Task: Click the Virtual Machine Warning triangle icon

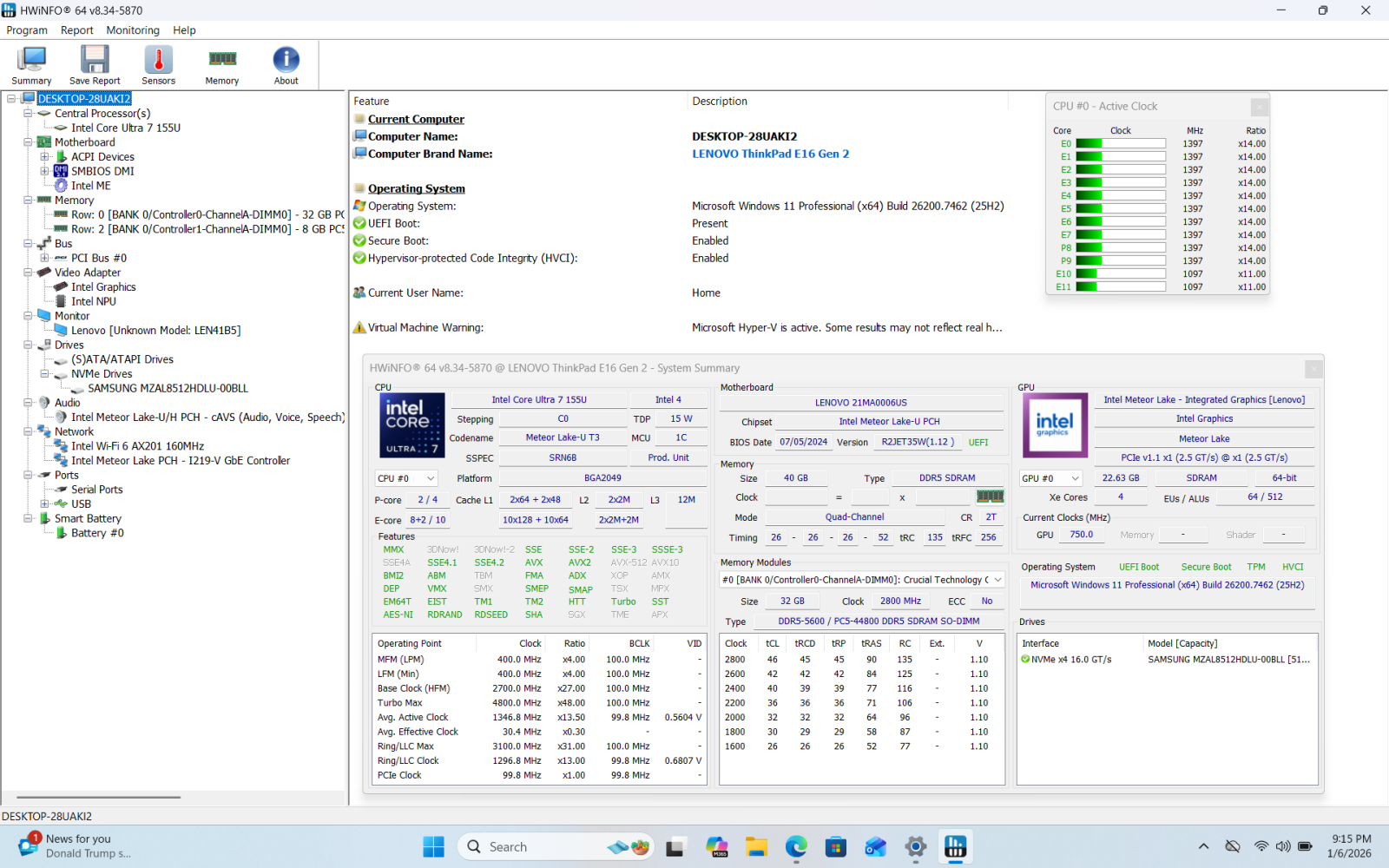Action: [359, 327]
